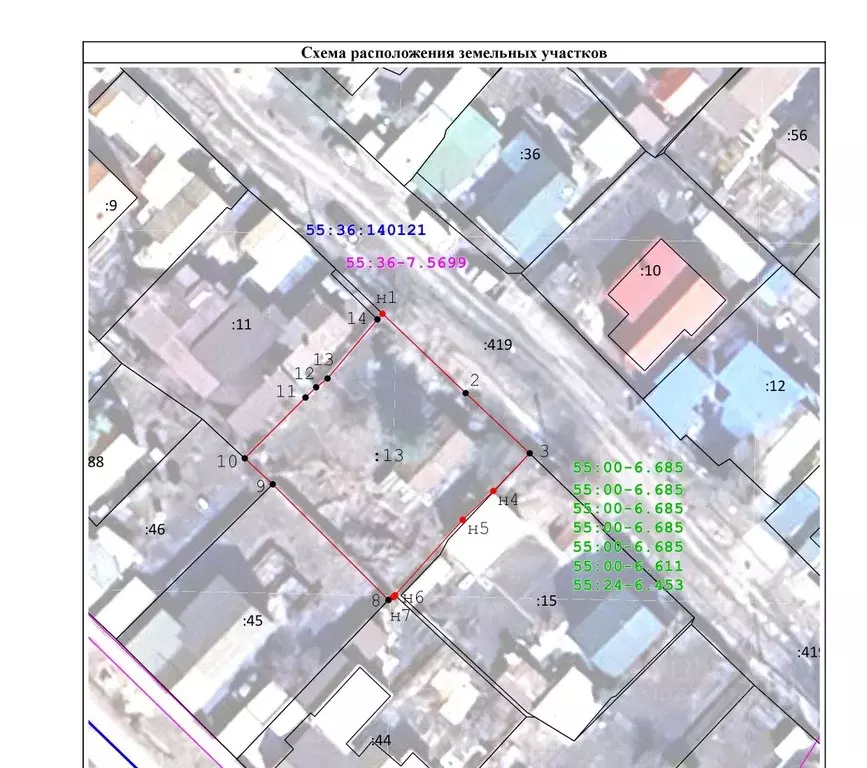Image resolution: width=867 pixels, height=768 pixels.
Task: Click the magenta zone label 55:36-7.5699
Action: (406, 263)
